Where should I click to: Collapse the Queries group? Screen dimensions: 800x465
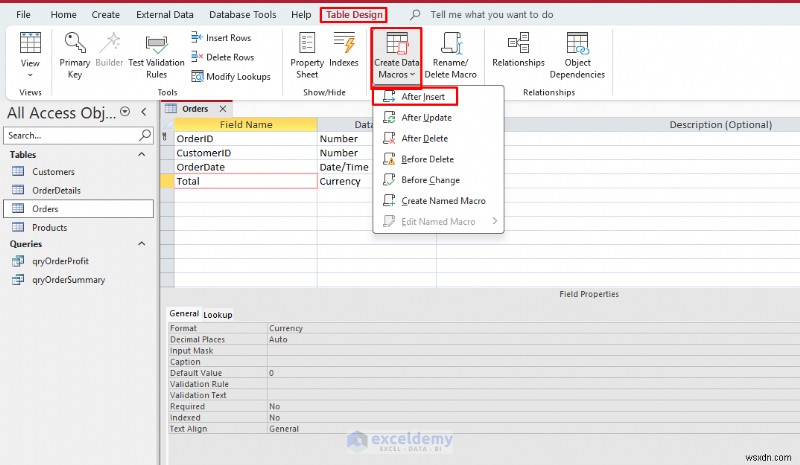click(x=142, y=244)
